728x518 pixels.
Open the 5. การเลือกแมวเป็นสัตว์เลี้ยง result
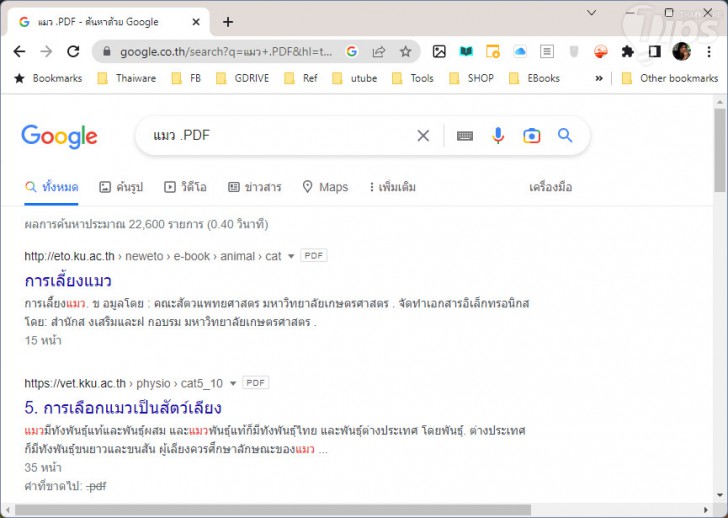pos(123,408)
